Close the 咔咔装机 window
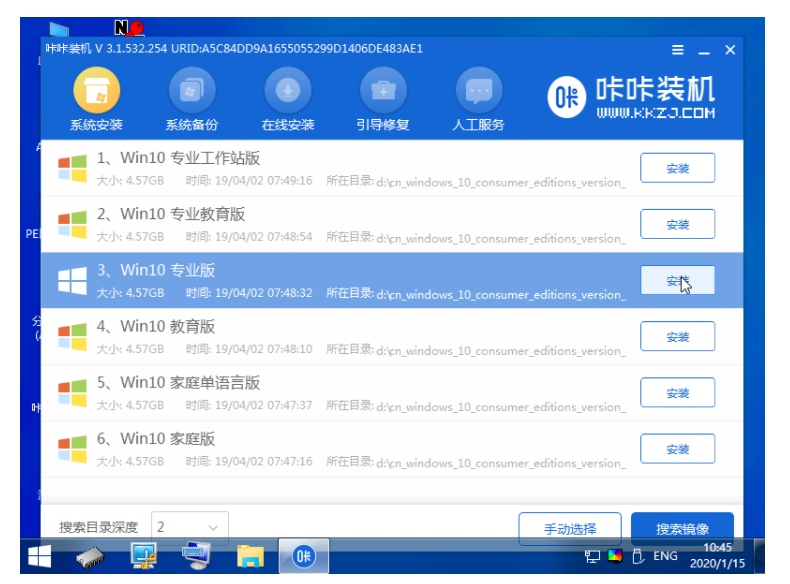 click(x=730, y=50)
